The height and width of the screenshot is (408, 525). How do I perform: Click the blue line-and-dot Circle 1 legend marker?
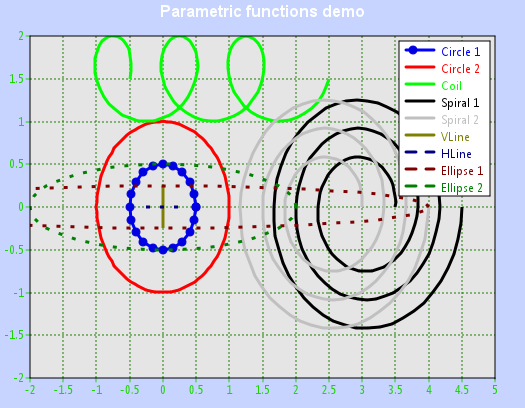pyautogui.click(x=420, y=51)
